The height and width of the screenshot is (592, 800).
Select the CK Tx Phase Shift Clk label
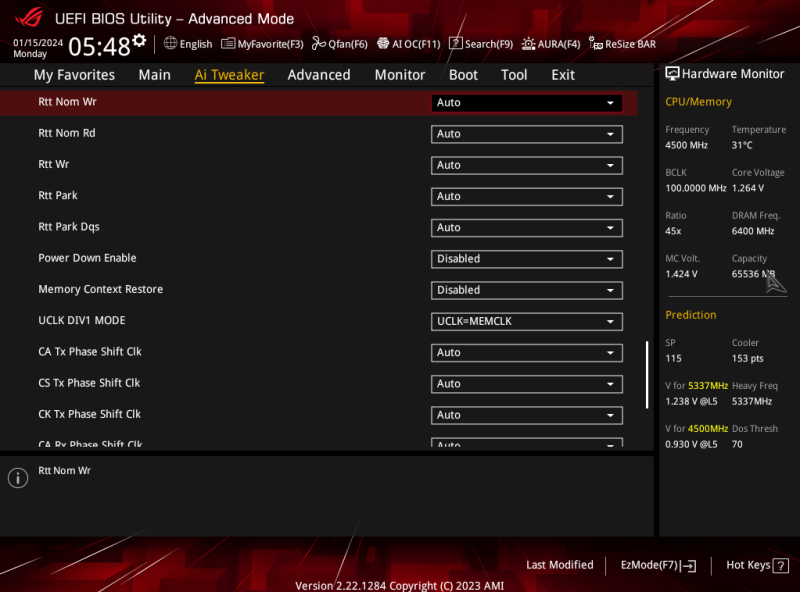click(x=89, y=414)
